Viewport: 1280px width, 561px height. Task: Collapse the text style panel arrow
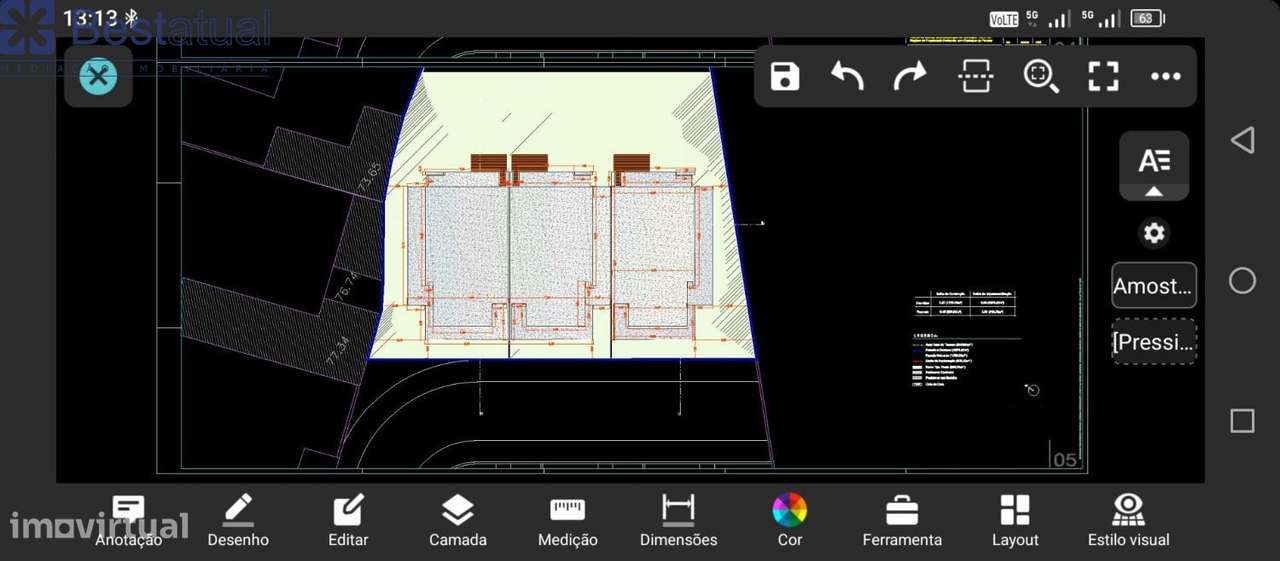(x=1154, y=191)
